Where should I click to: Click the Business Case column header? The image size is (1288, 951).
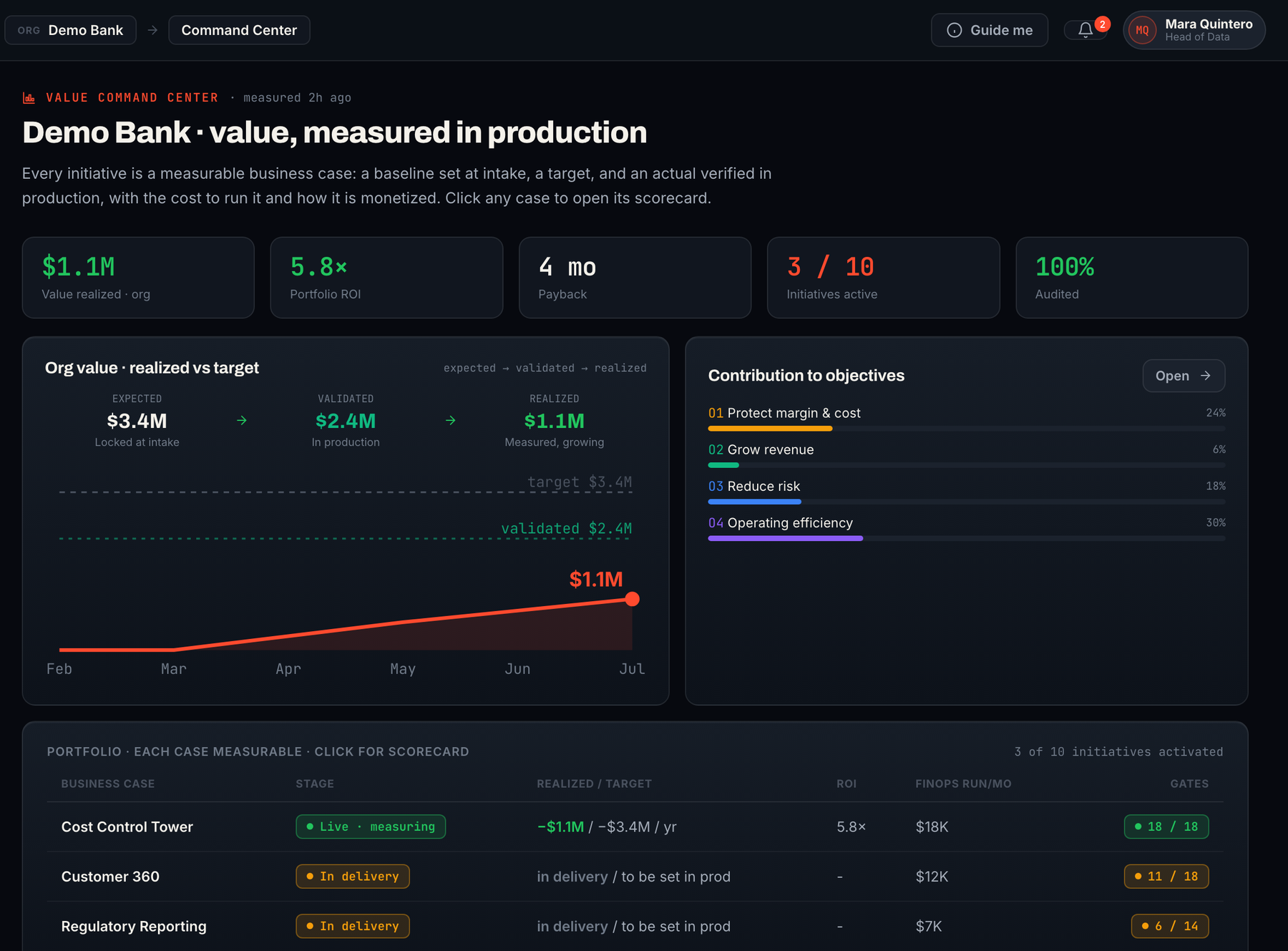[108, 784]
